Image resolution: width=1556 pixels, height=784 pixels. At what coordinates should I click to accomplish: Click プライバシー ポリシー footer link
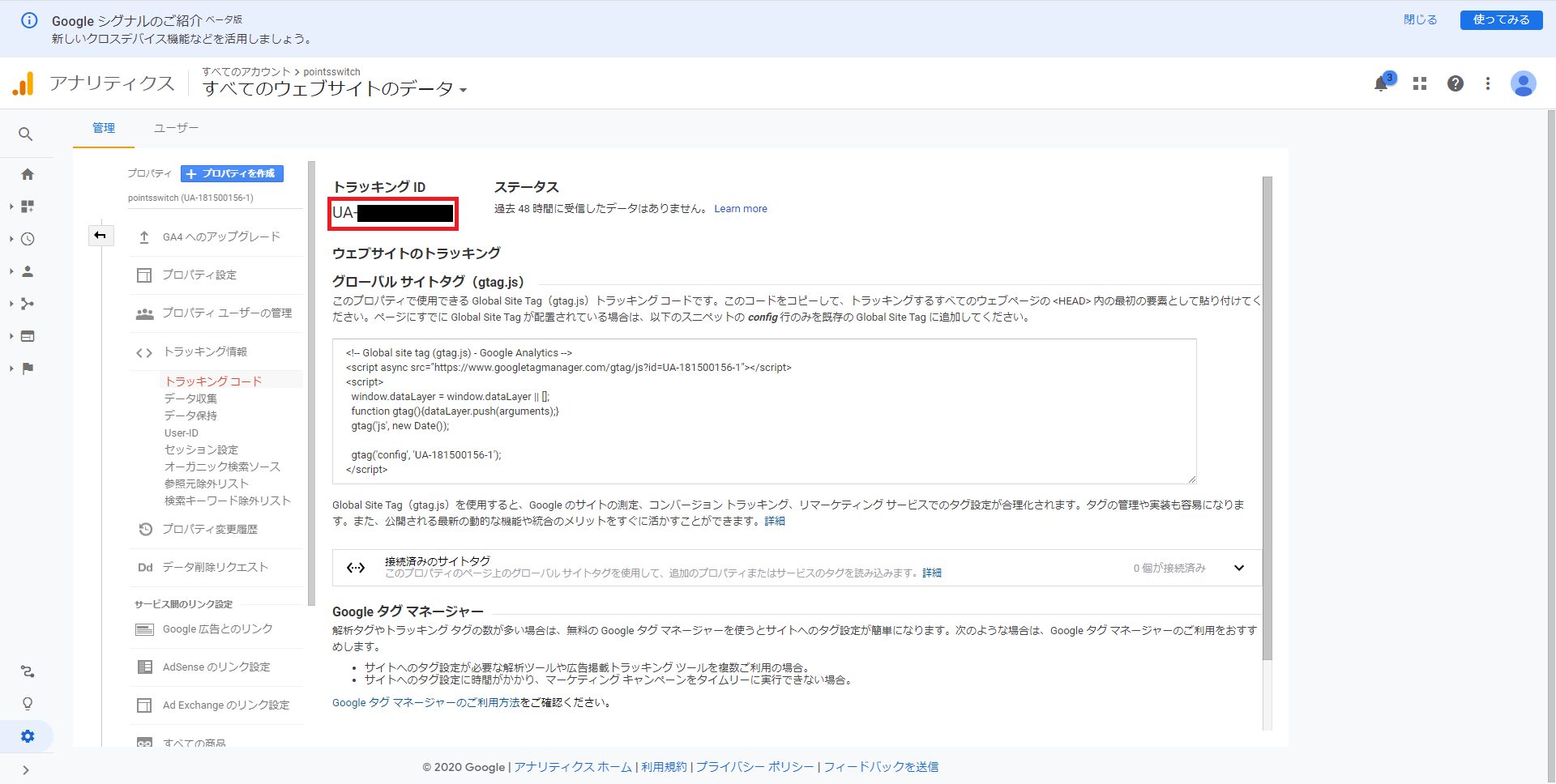[x=754, y=767]
